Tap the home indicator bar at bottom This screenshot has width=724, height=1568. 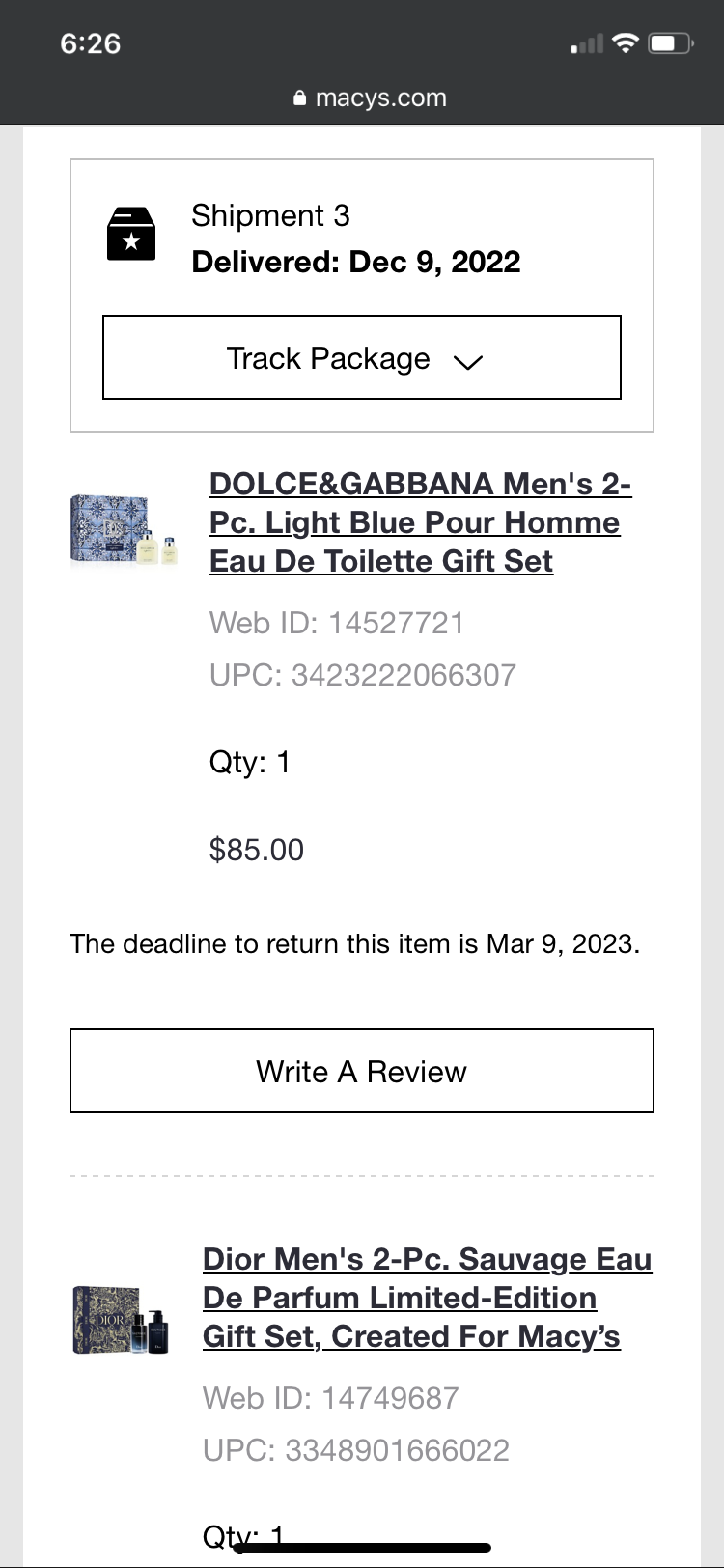pyautogui.click(x=362, y=1547)
